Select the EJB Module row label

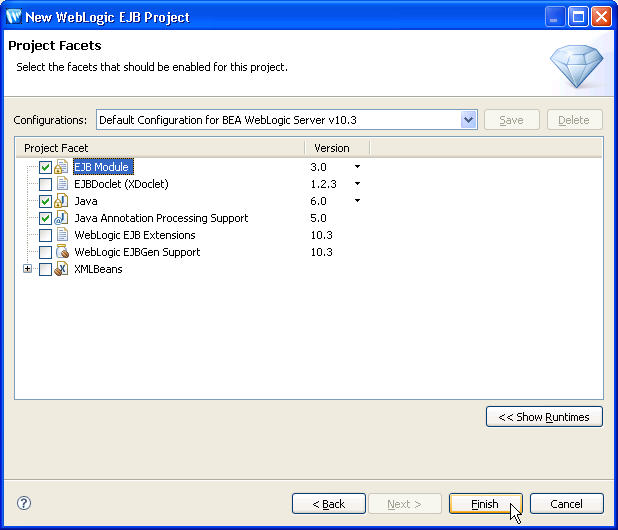(x=103, y=167)
